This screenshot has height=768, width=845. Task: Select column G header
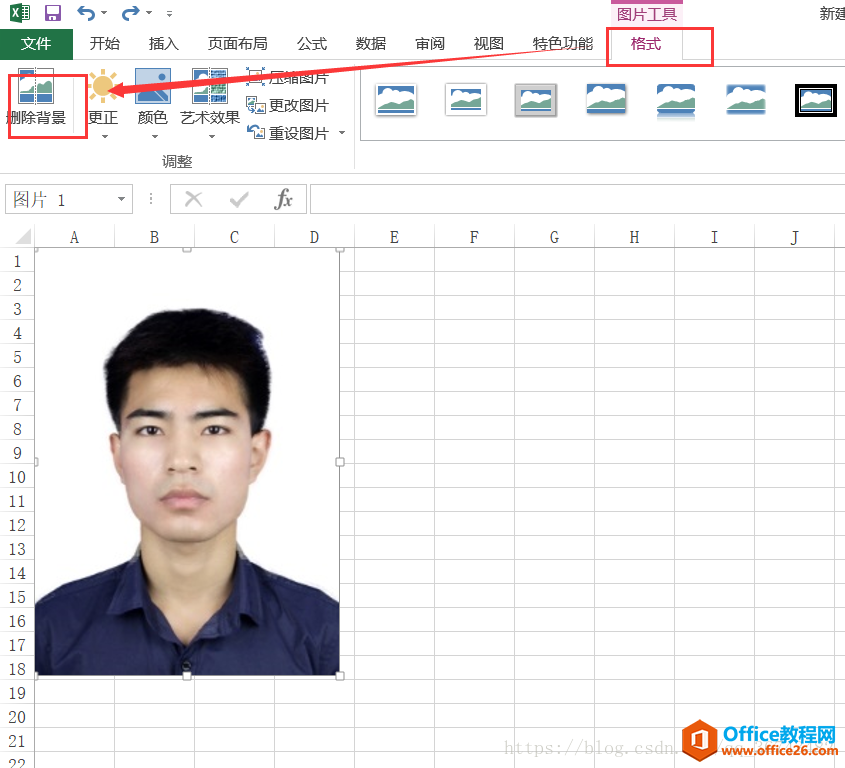(555, 237)
